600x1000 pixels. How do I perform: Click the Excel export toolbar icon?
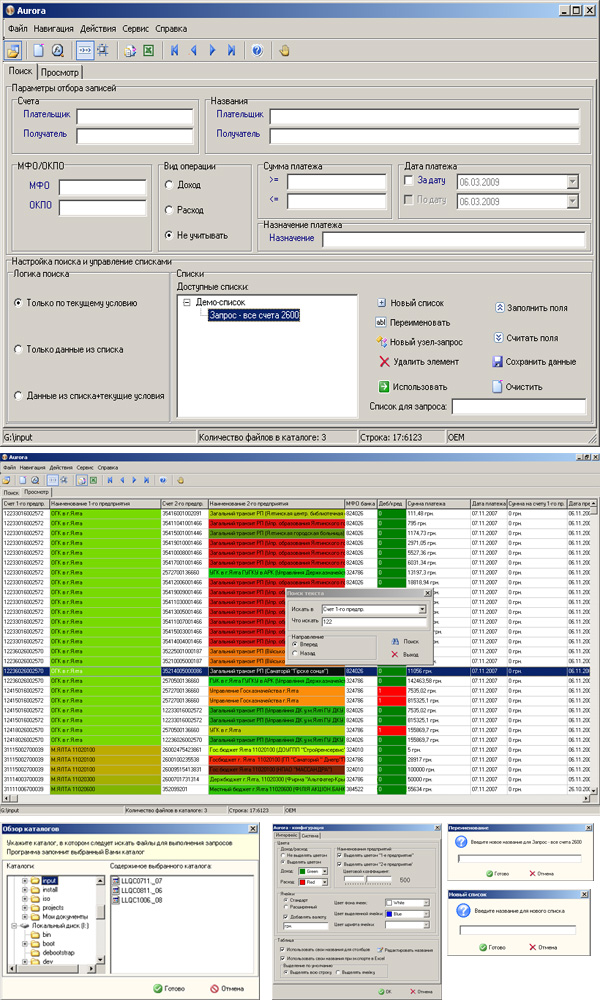click(x=148, y=50)
